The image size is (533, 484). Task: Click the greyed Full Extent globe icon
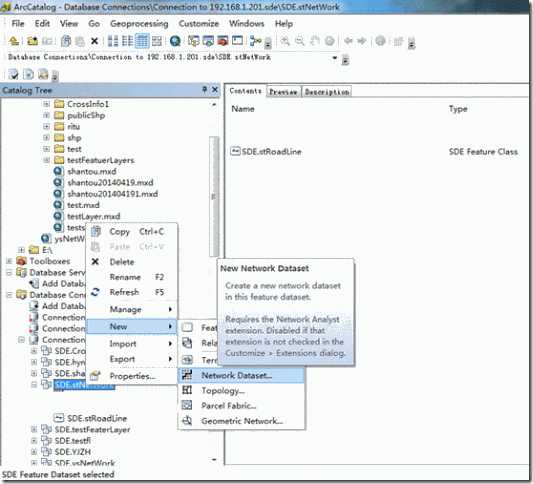pyautogui.click(x=329, y=41)
